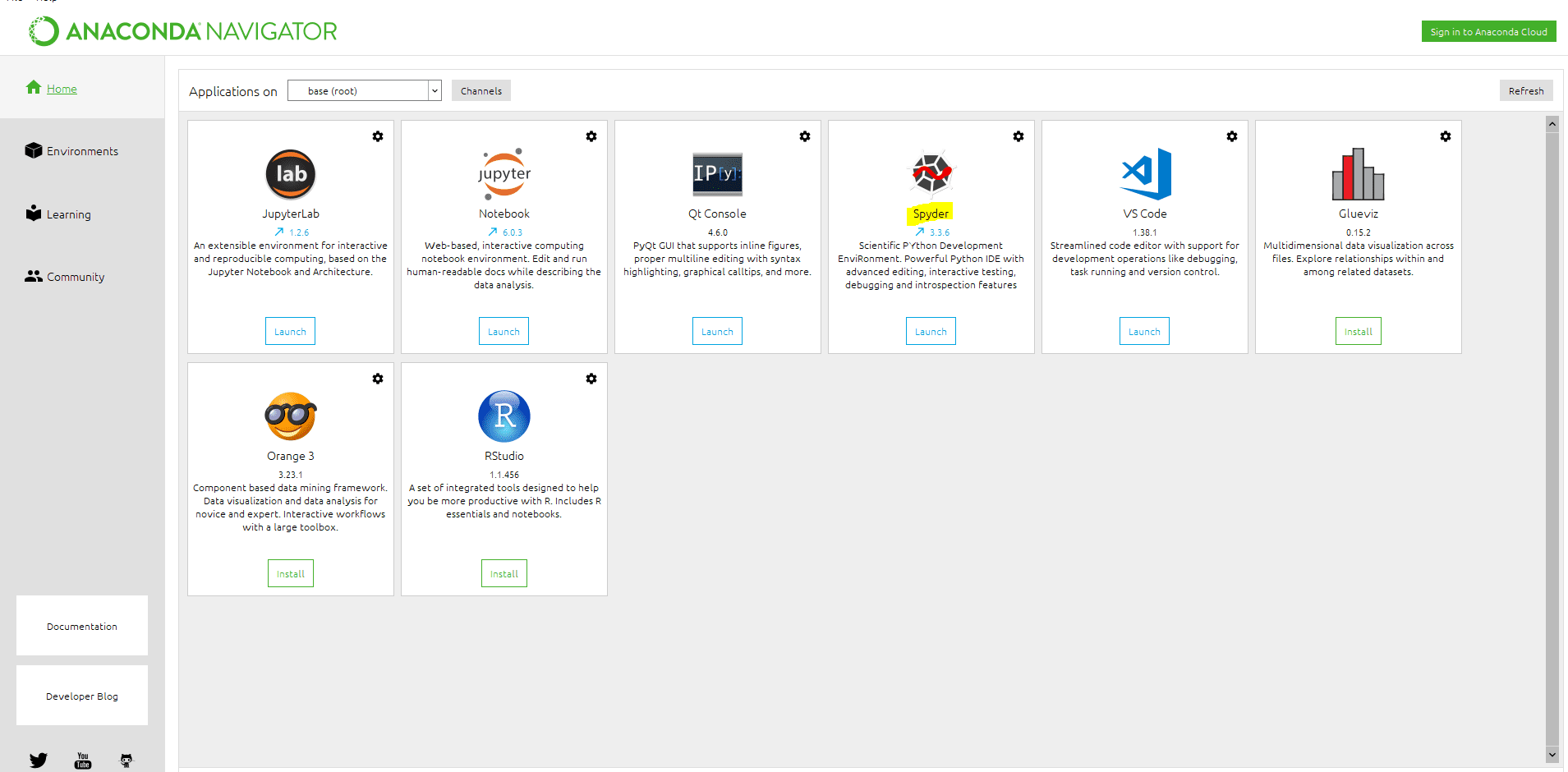The width and height of the screenshot is (1568, 772).
Task: Click the Qt Console version 4.6.0
Action: [718, 232]
